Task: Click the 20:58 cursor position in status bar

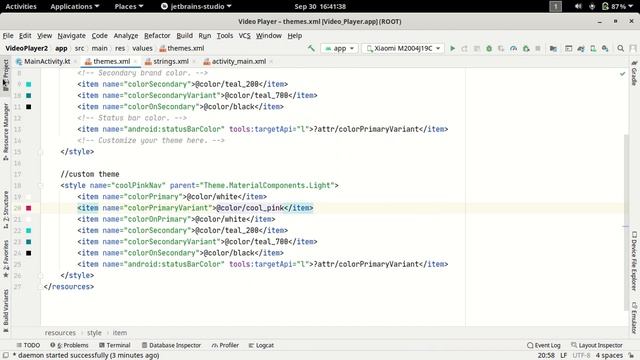Action: coord(546,356)
